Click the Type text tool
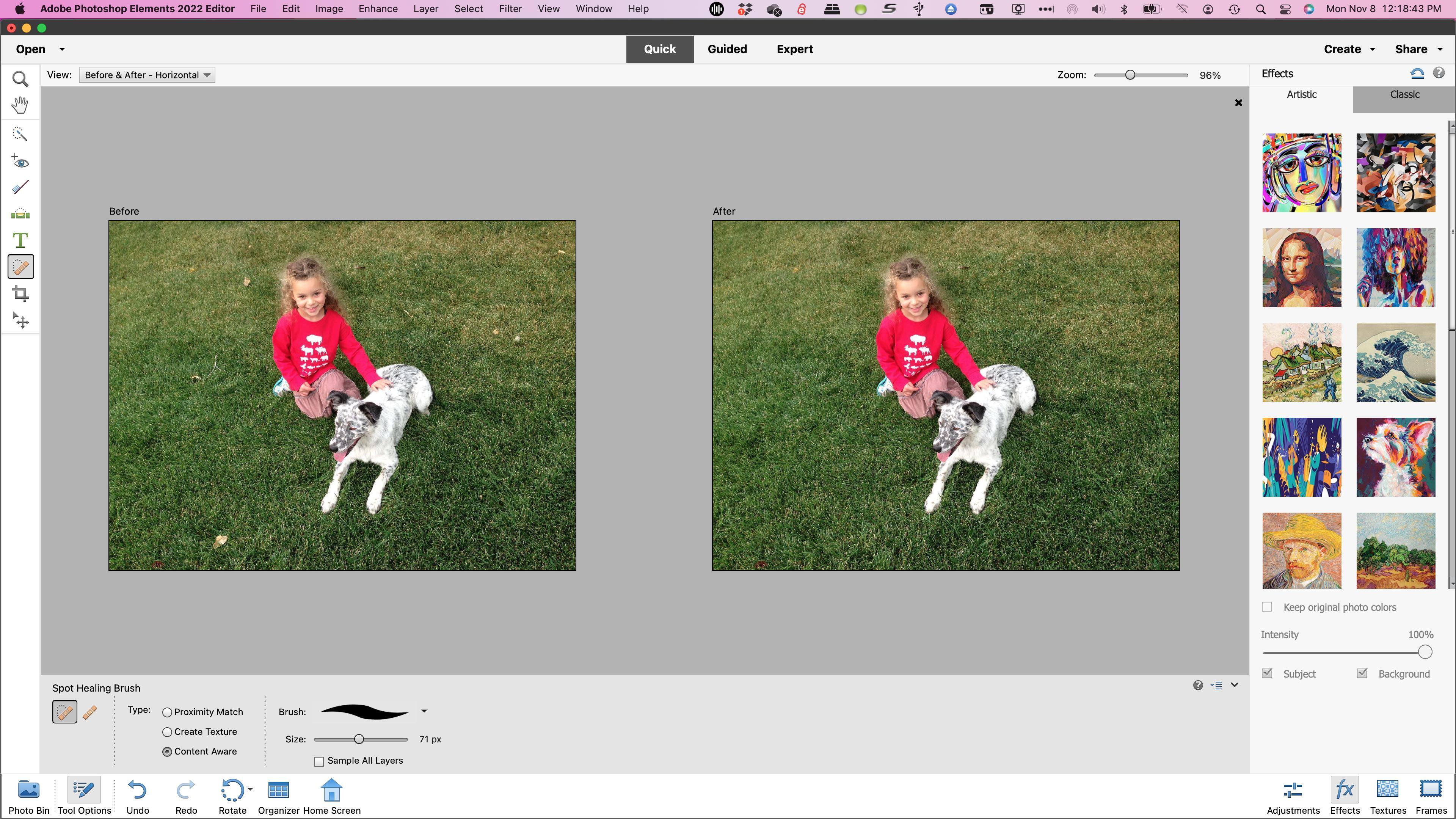 (20, 241)
